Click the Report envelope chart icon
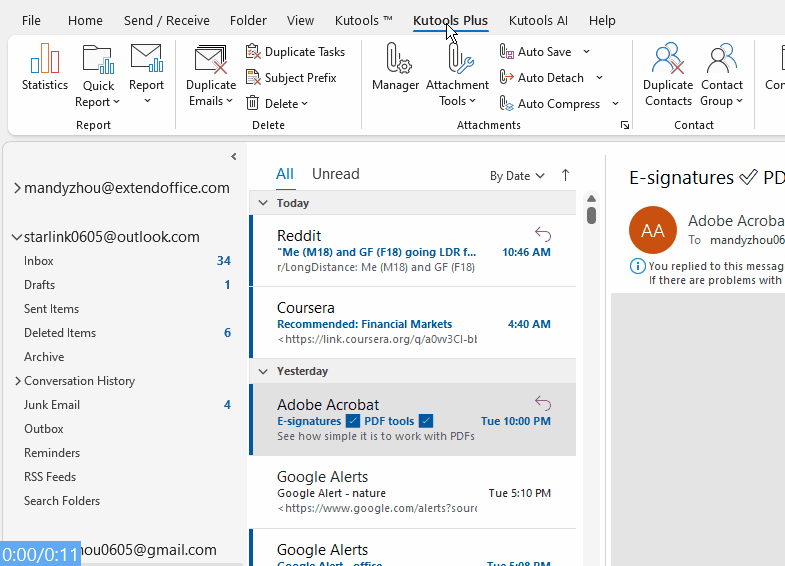785x566 pixels. click(146, 58)
